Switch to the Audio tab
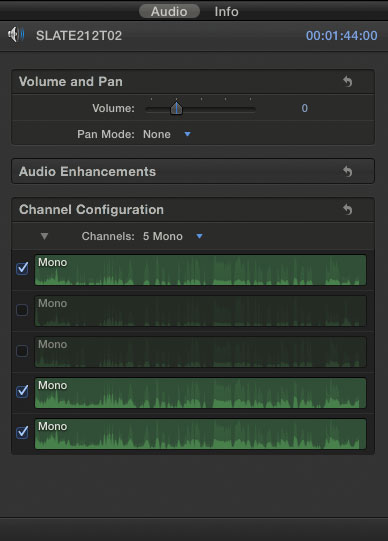The height and width of the screenshot is (541, 388). 169,11
